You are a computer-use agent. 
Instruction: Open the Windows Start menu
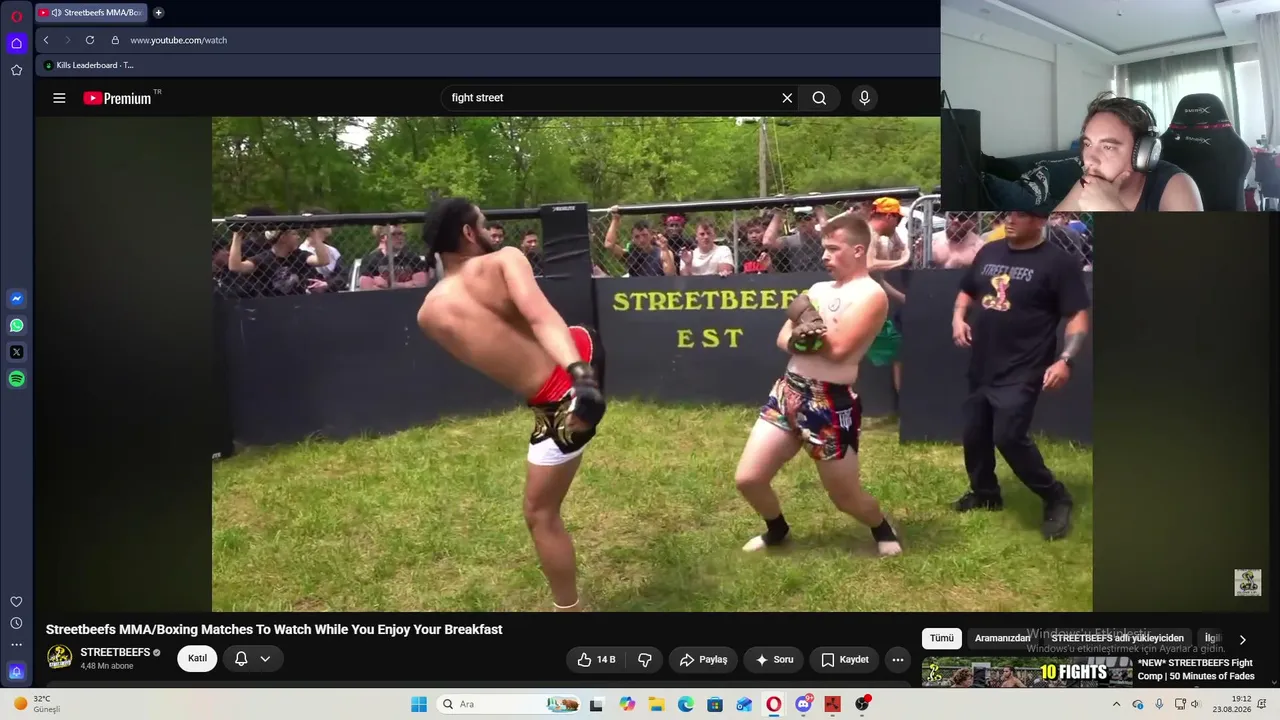419,704
